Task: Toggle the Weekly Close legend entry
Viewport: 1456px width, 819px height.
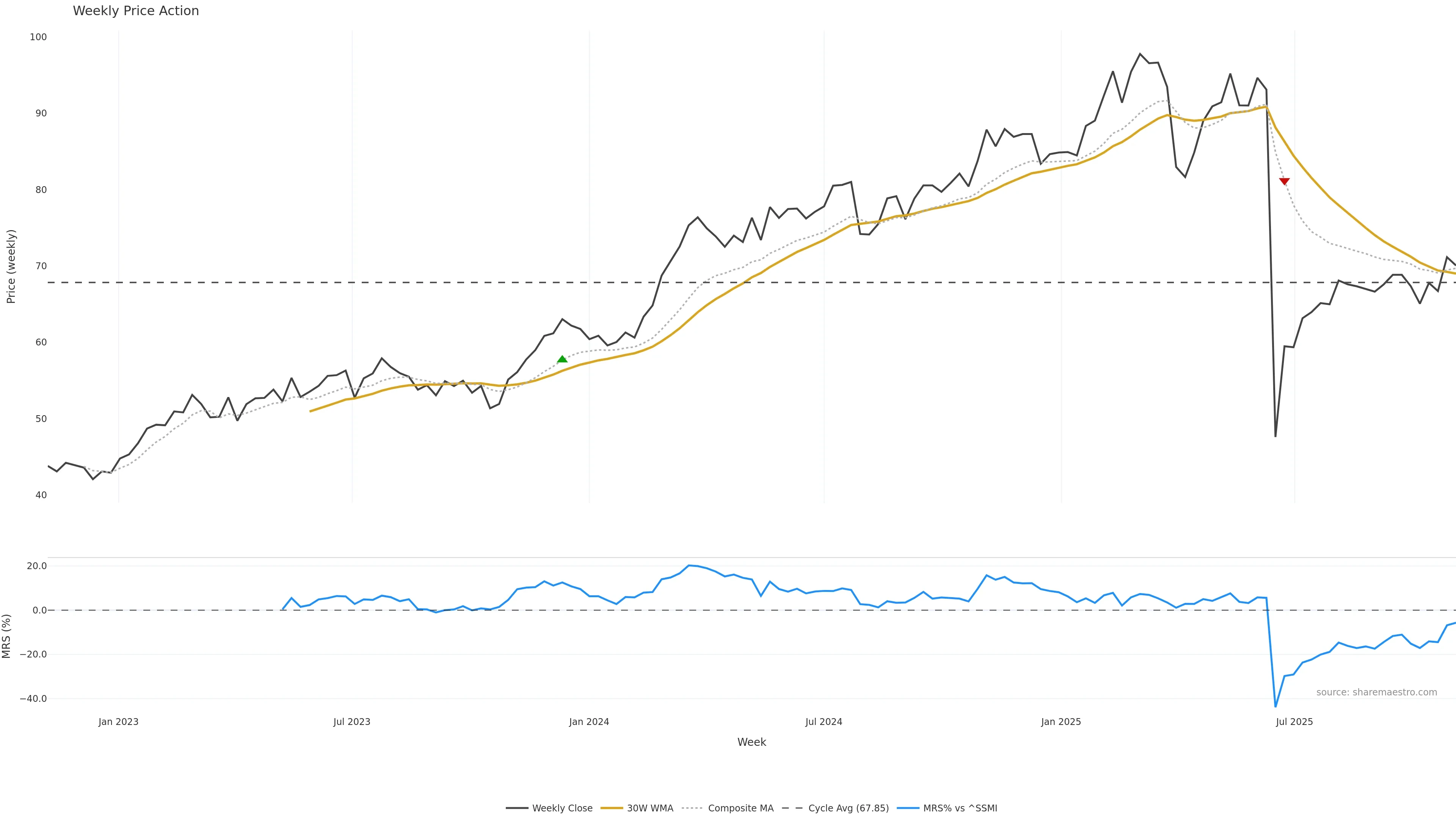Action: tap(562, 808)
